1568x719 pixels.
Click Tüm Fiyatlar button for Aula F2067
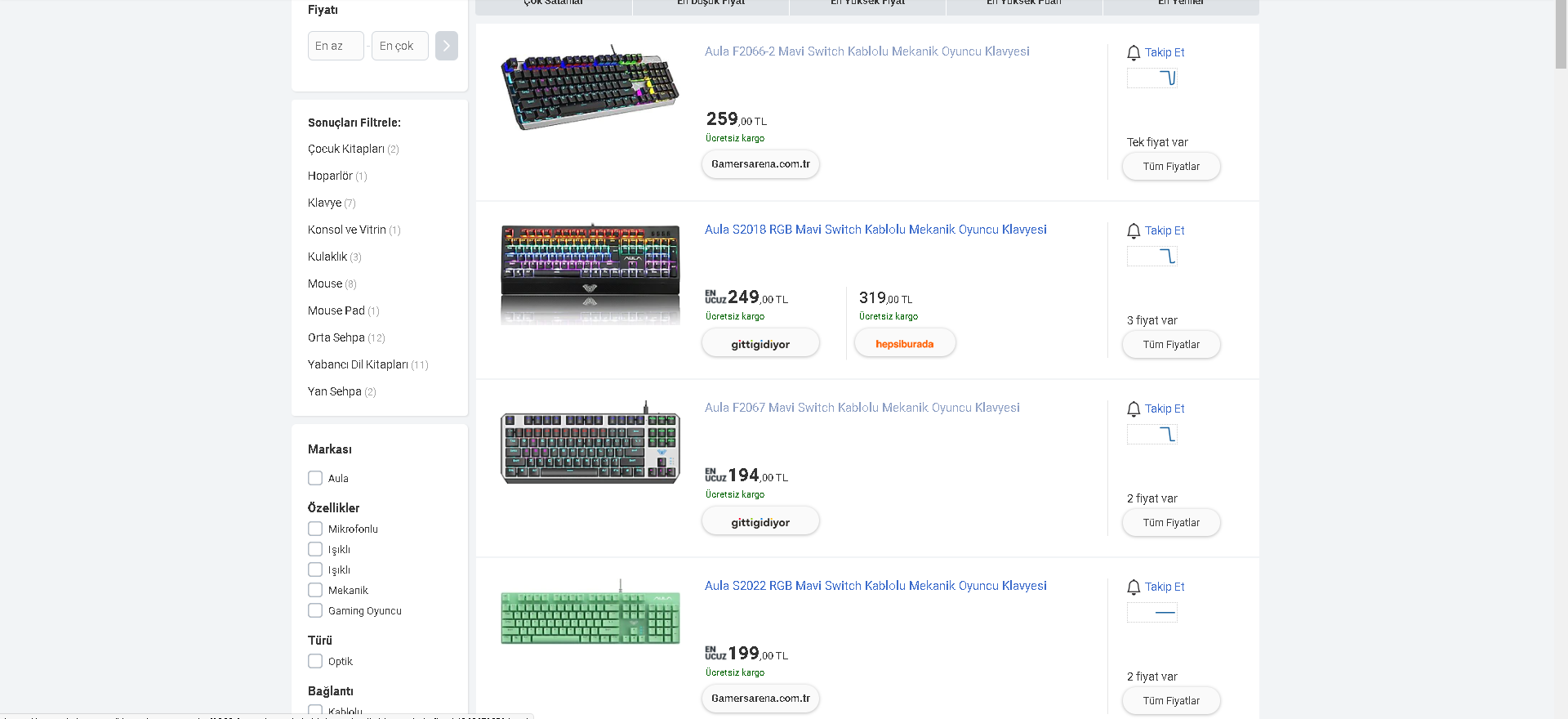(1171, 523)
